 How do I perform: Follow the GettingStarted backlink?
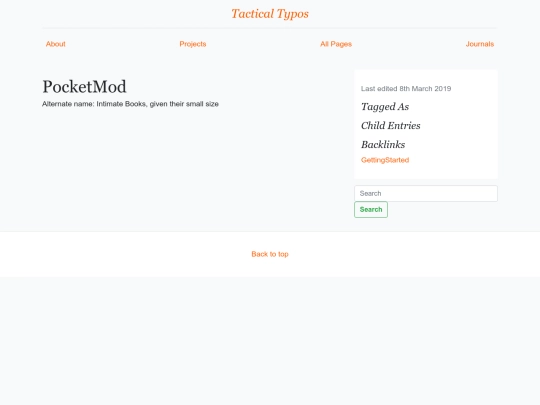click(385, 160)
